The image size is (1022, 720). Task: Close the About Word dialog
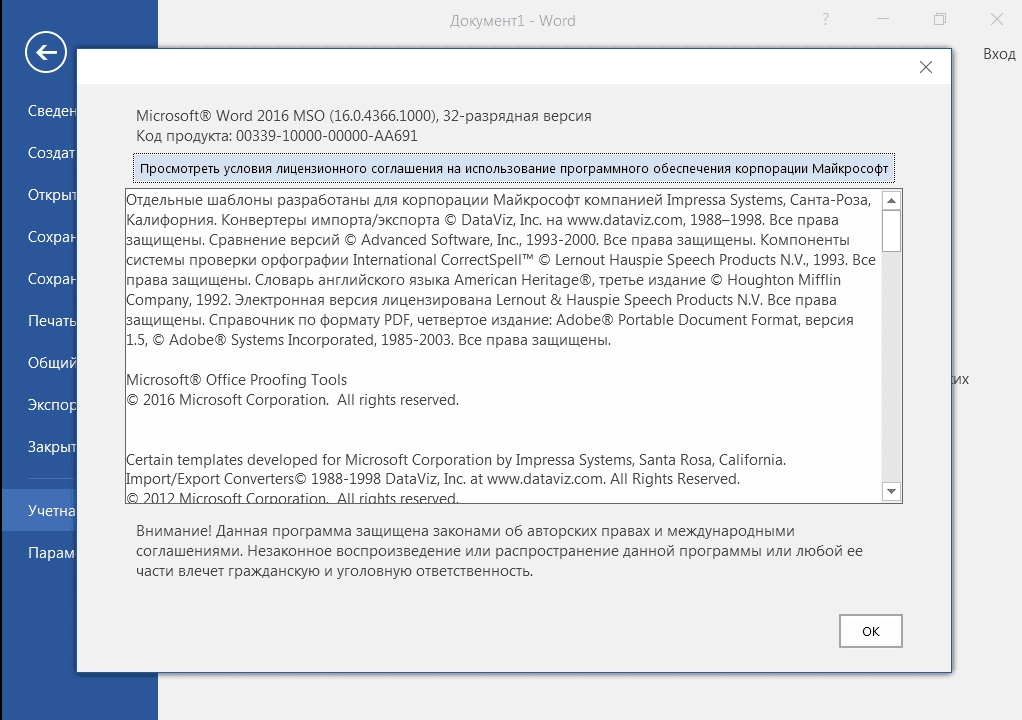(926, 67)
